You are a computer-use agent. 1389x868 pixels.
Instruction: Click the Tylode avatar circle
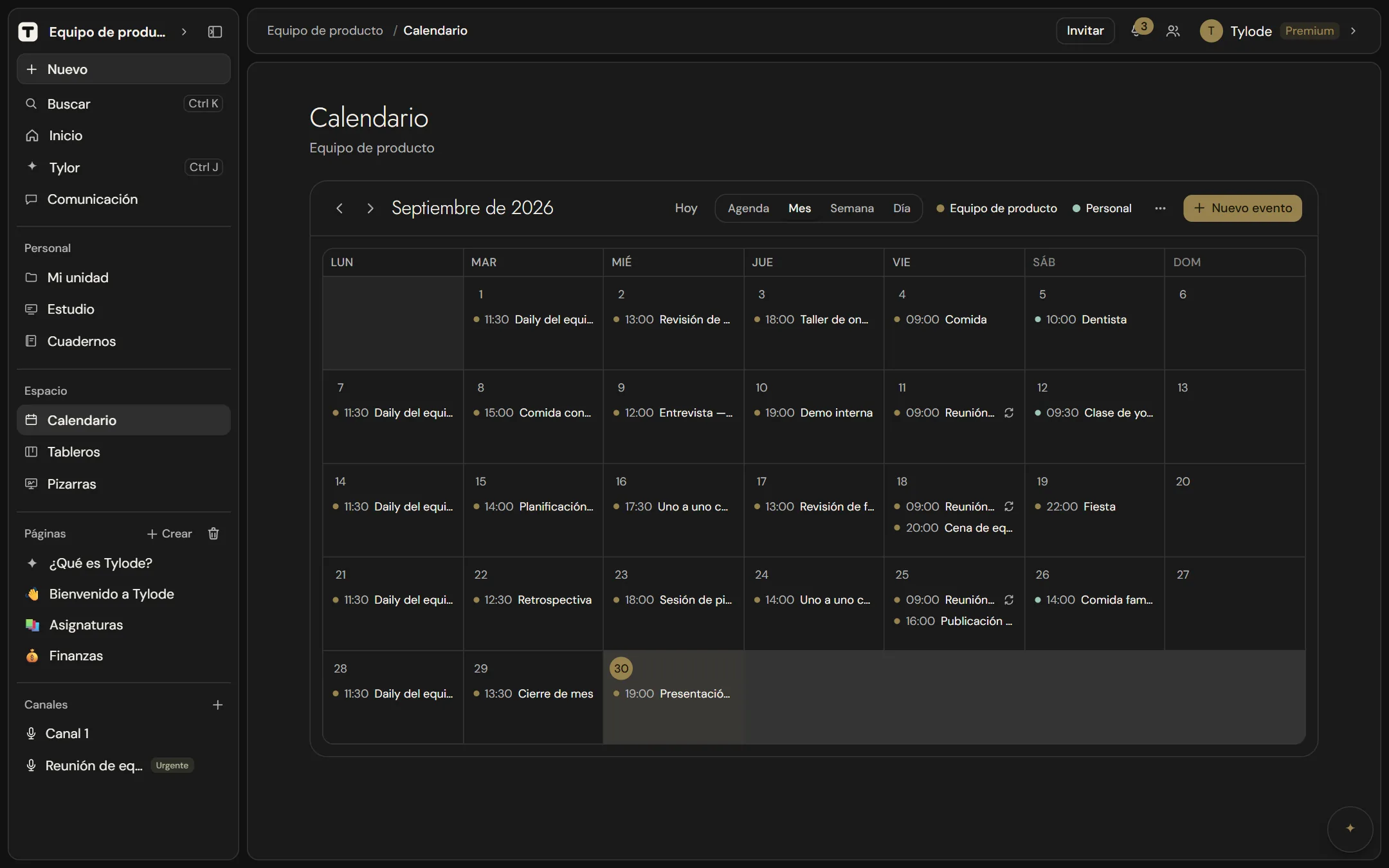click(x=1211, y=31)
